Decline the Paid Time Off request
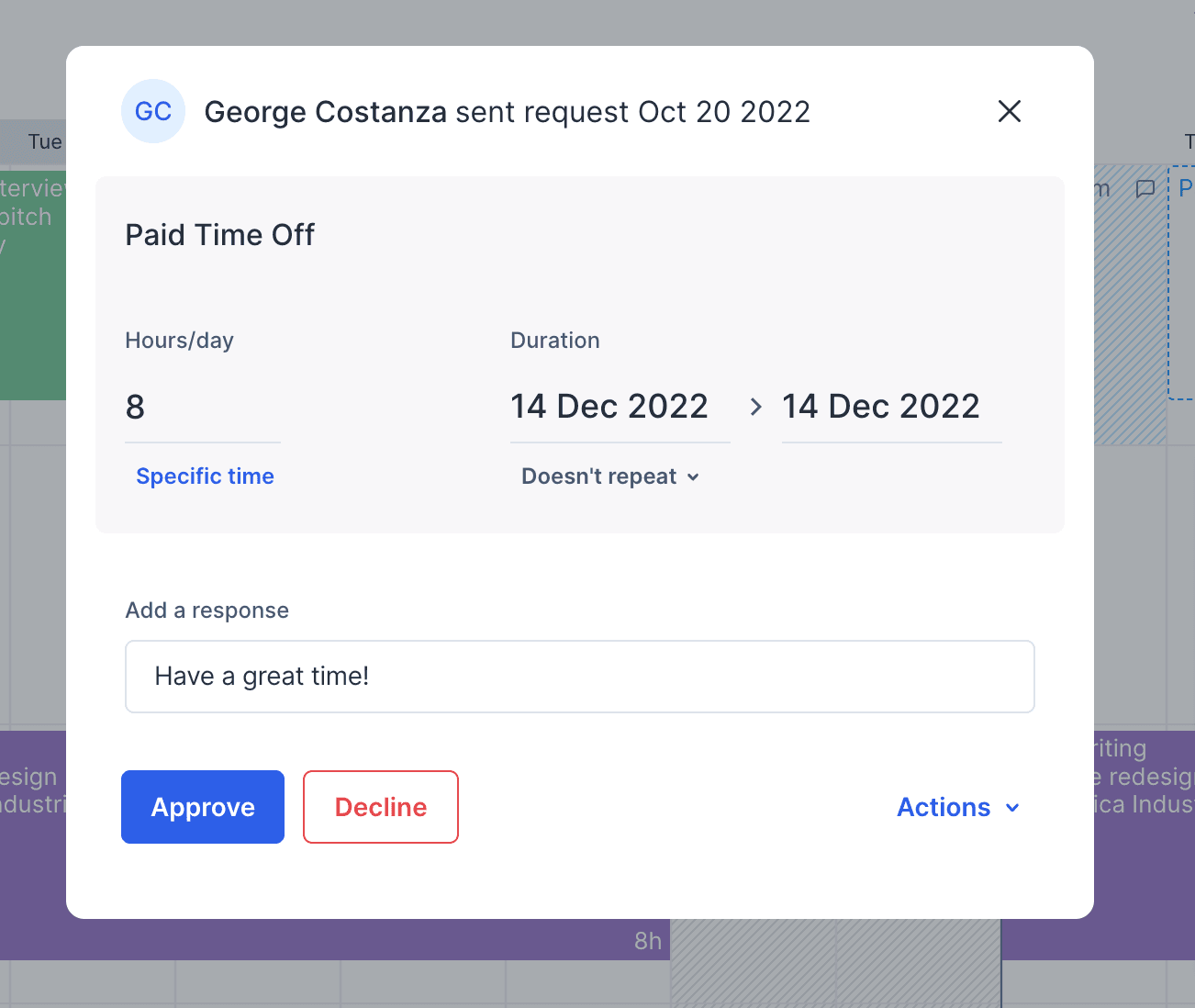The height and width of the screenshot is (1008, 1195). click(380, 807)
